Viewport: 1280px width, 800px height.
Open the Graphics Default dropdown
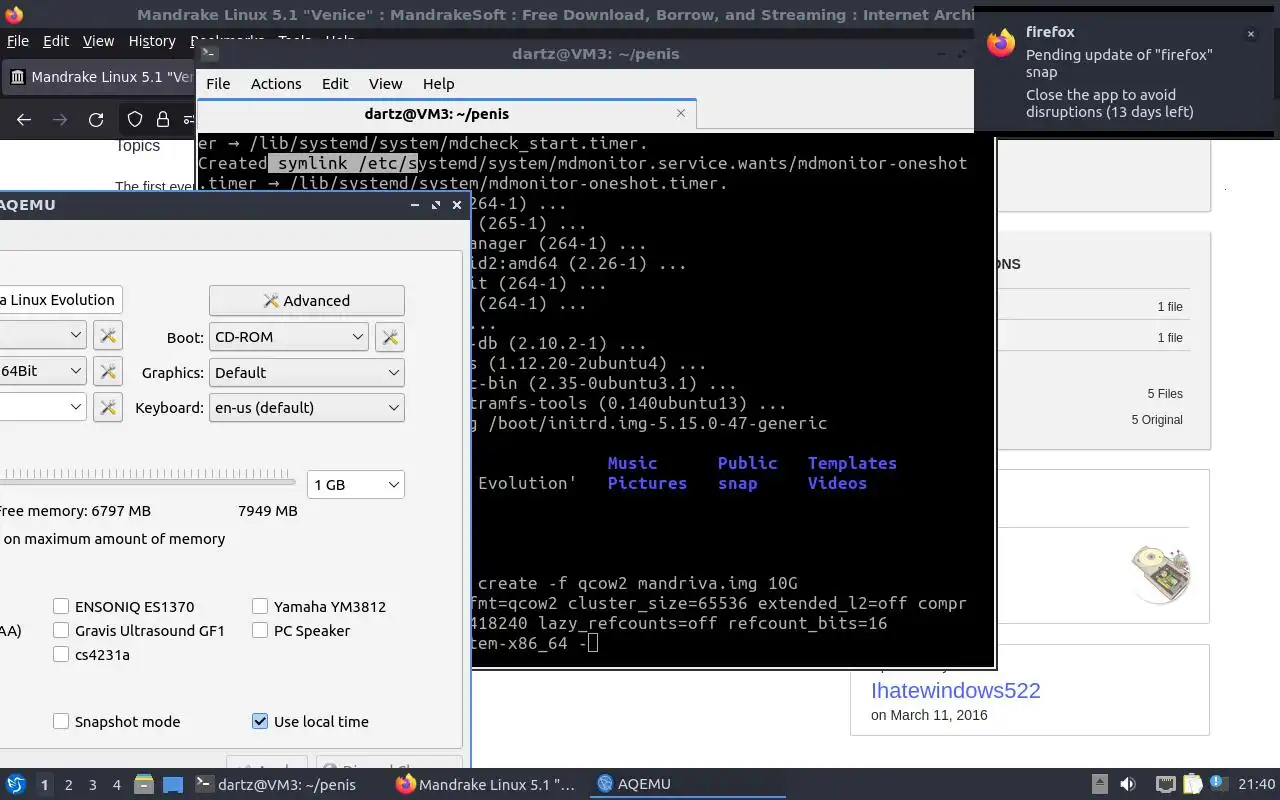306,372
